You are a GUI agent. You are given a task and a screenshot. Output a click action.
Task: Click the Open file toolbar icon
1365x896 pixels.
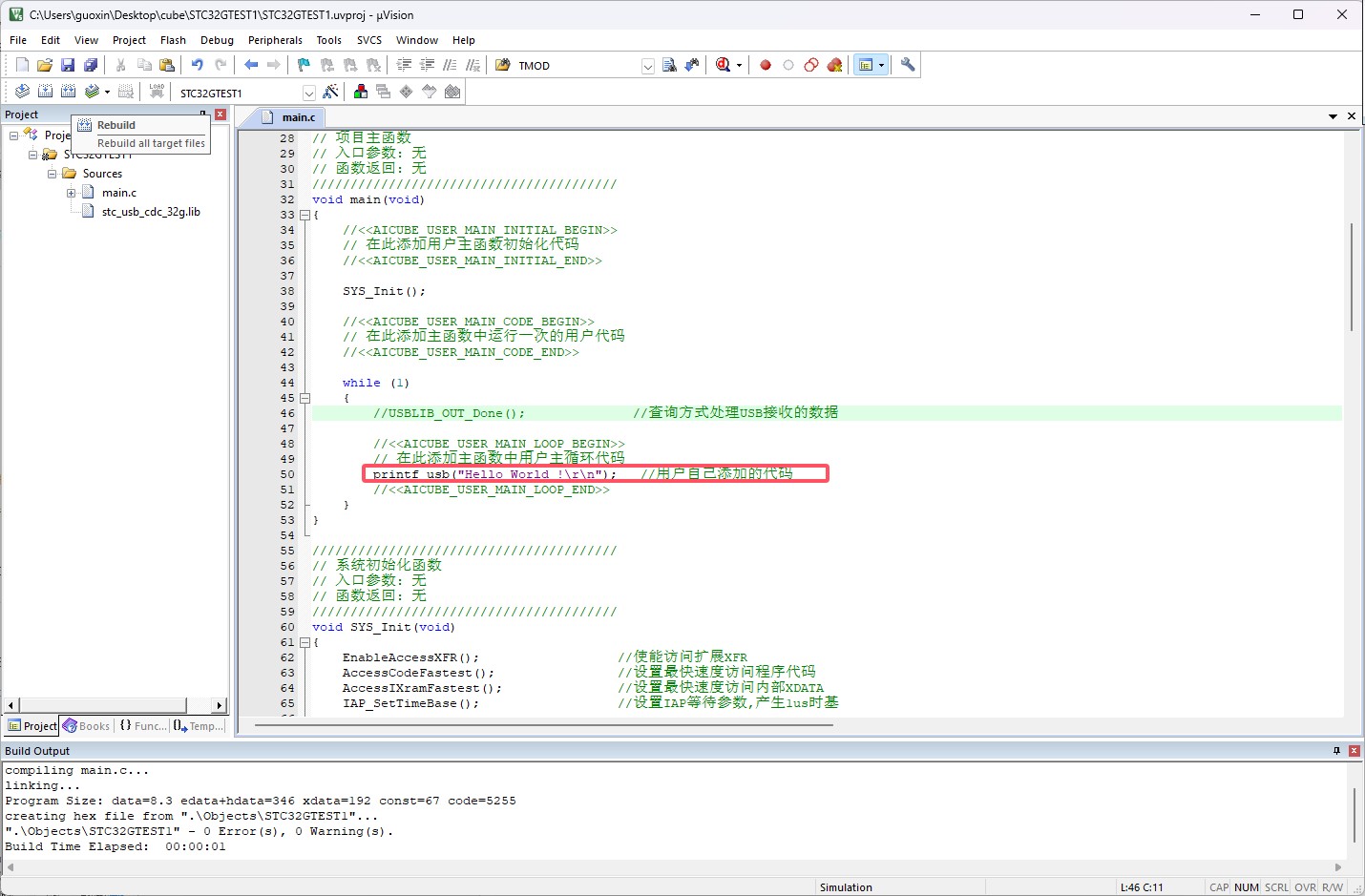(45, 65)
